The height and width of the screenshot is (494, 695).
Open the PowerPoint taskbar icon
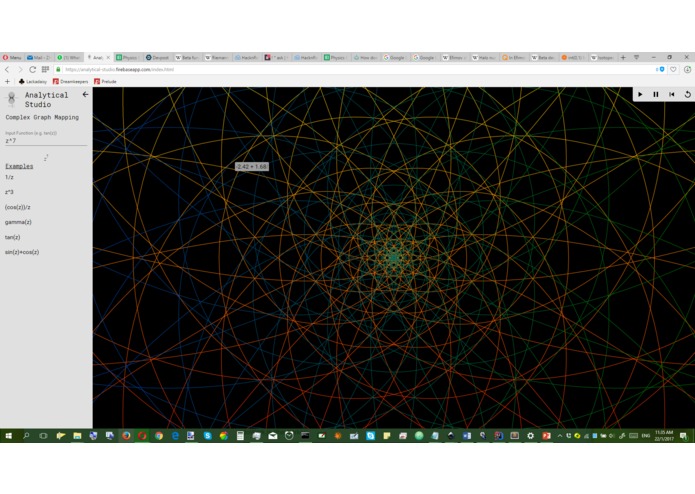coord(547,436)
